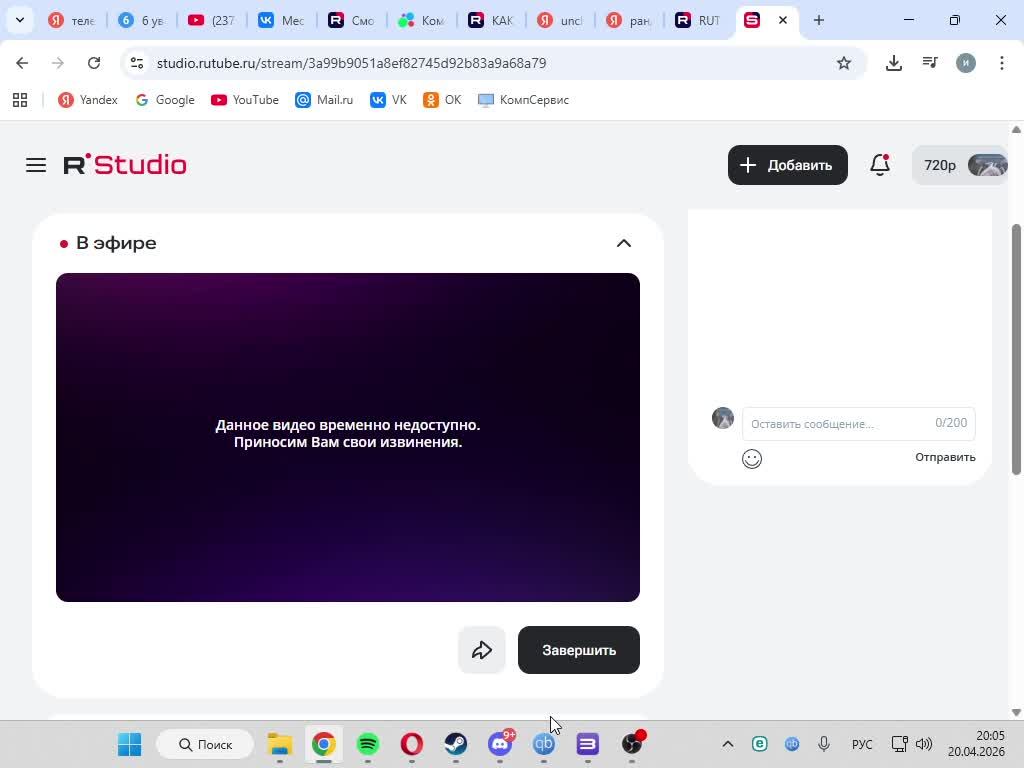Open Google bookmark
The height and width of the screenshot is (768, 1024).
pyautogui.click(x=165, y=100)
